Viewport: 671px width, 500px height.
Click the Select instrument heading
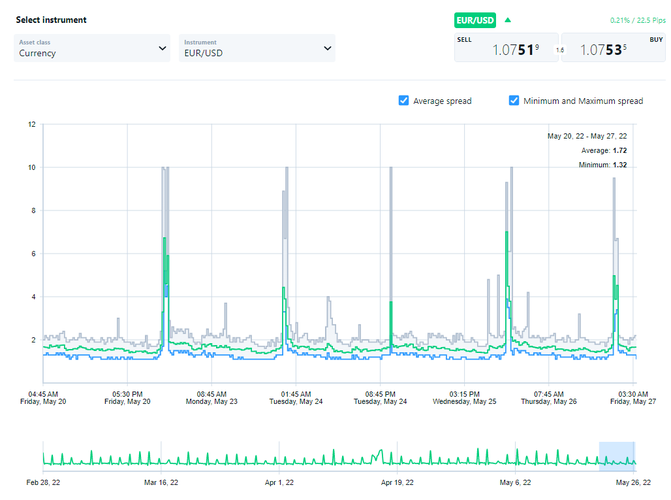tap(51, 20)
